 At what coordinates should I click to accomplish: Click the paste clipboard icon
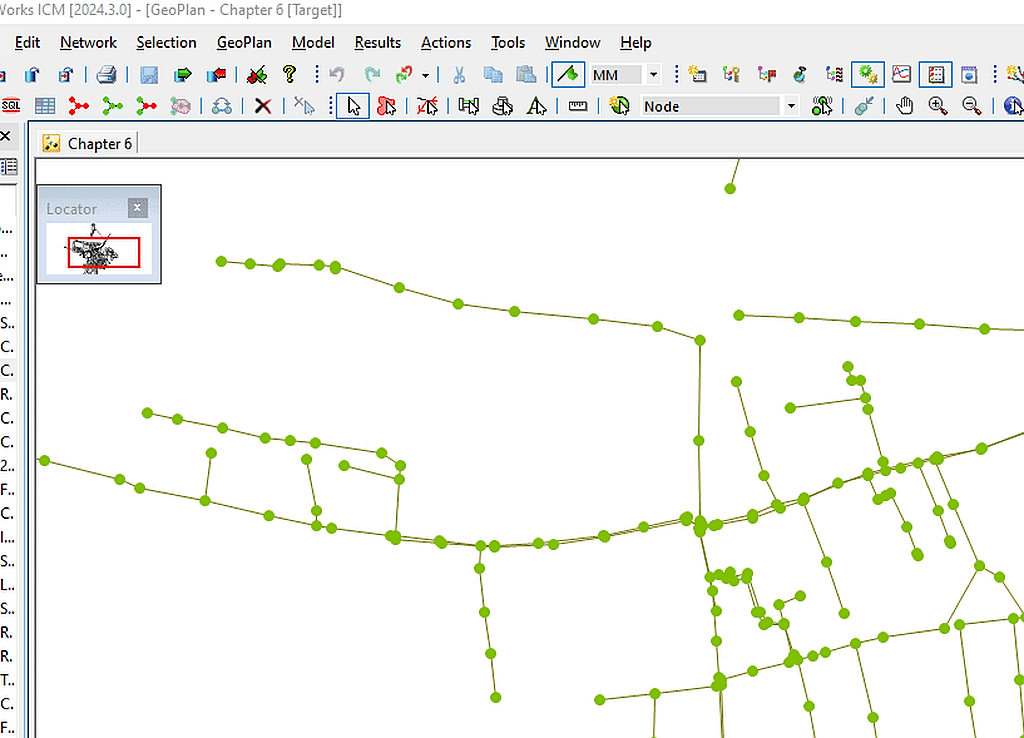[526, 75]
